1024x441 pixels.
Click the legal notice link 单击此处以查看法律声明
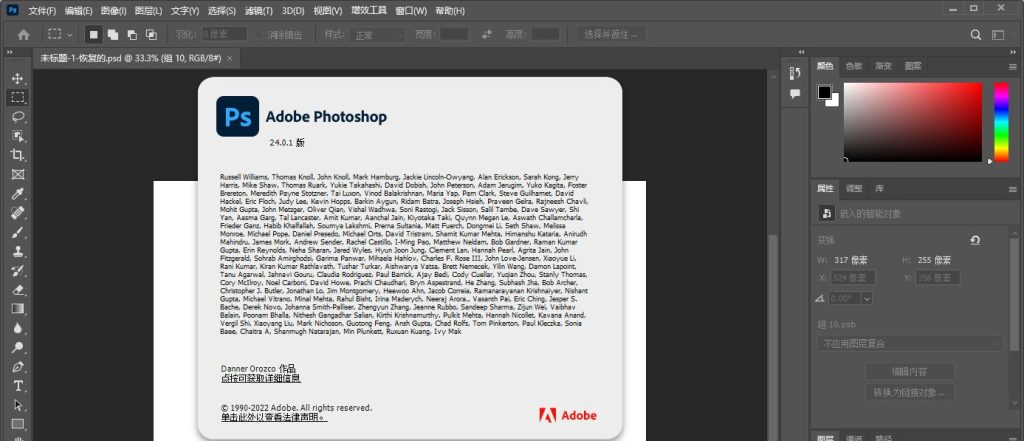[x=274, y=417]
